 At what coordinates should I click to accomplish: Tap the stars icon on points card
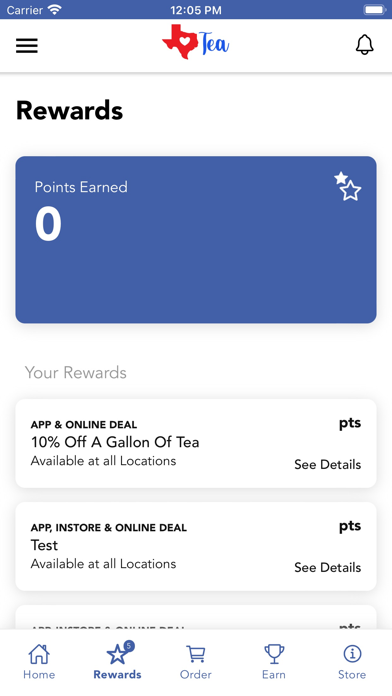(348, 186)
